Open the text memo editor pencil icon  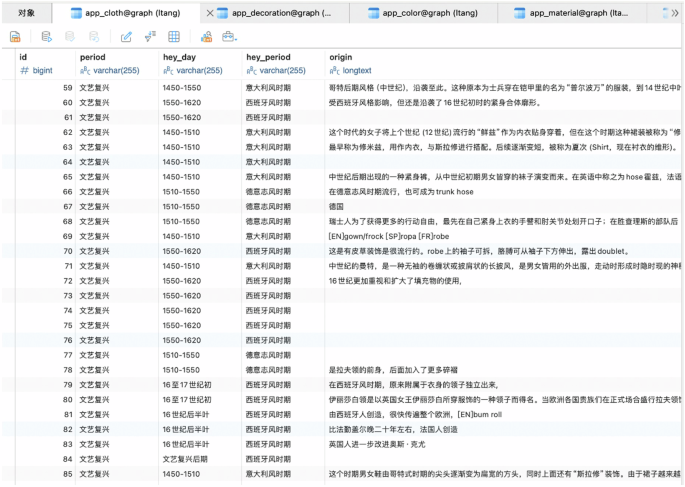pos(126,37)
